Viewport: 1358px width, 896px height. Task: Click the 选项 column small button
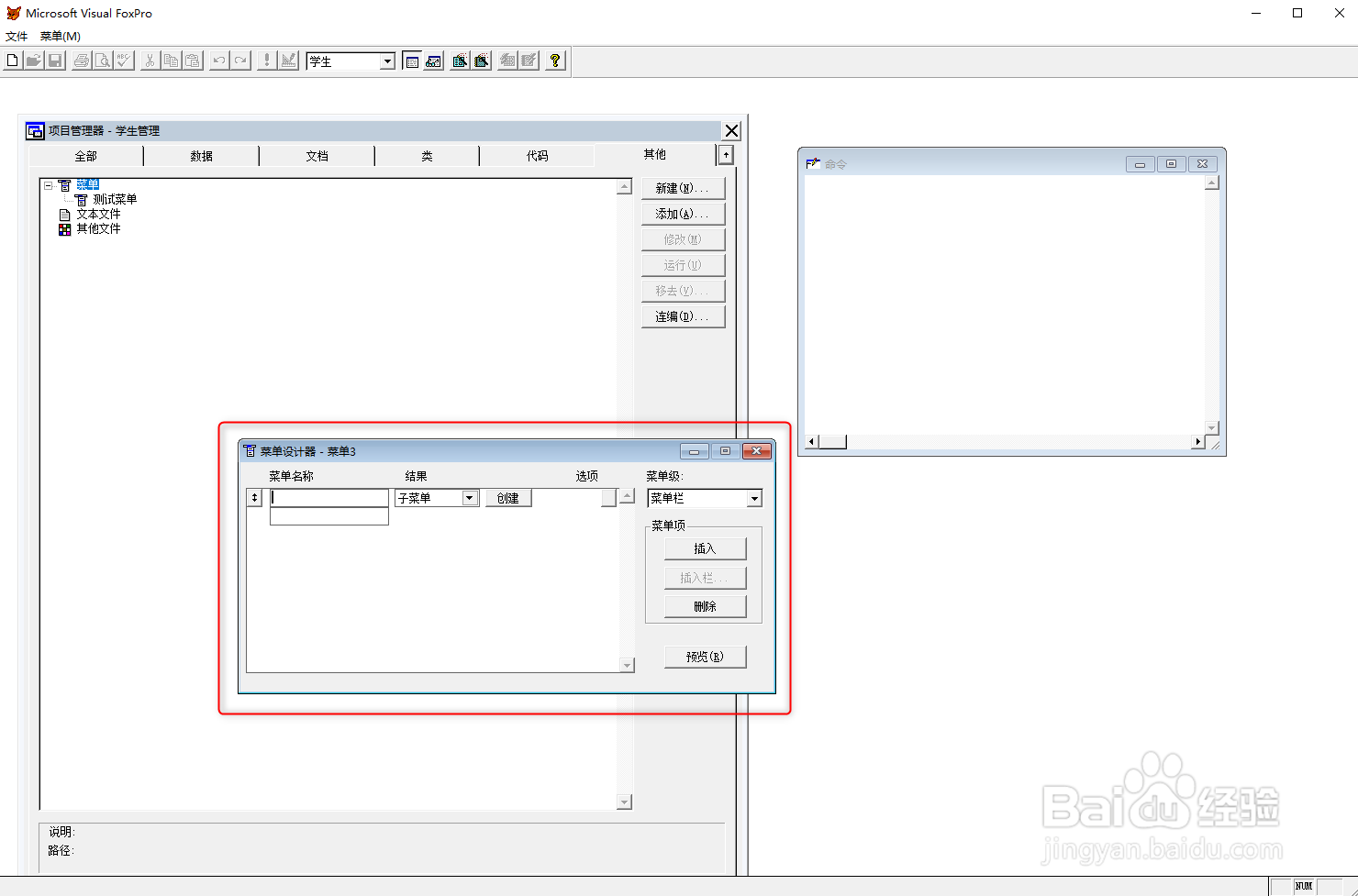[608, 498]
